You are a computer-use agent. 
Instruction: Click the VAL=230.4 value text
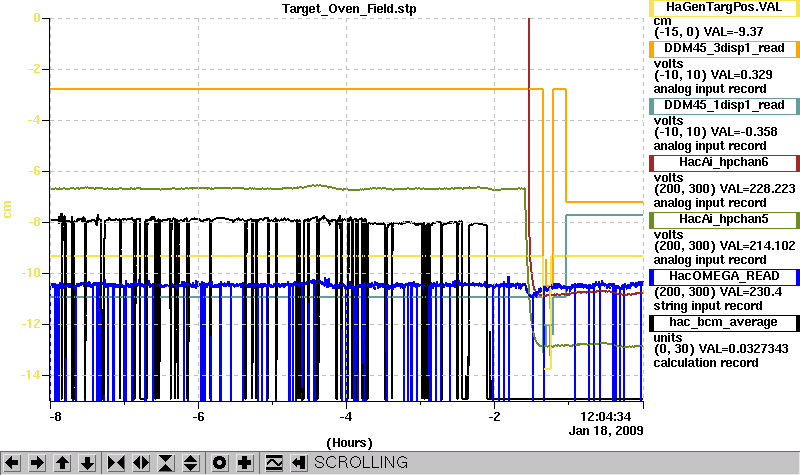pyautogui.click(x=751, y=292)
